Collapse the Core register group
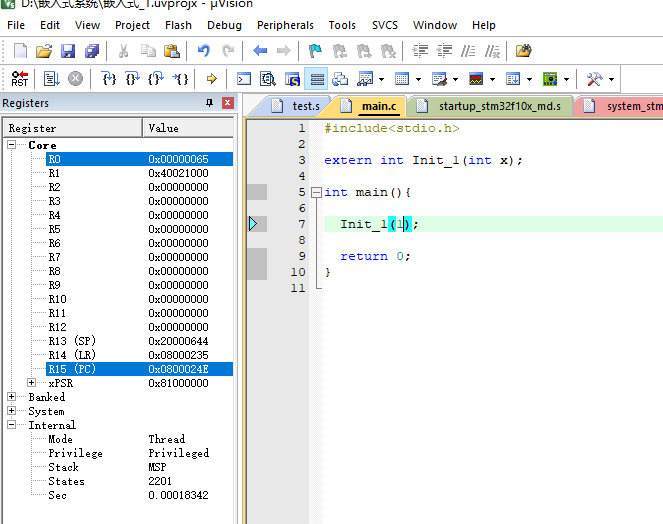Screen dimensions: 663x524 [x=12, y=145]
